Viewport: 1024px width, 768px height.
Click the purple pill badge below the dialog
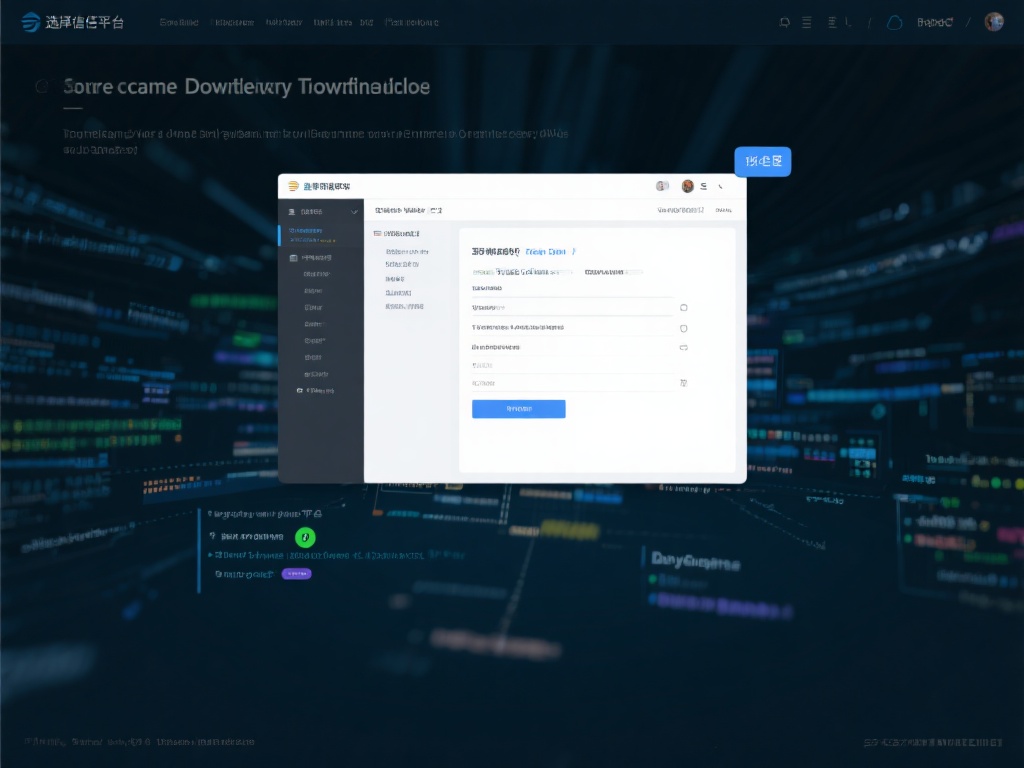(297, 574)
